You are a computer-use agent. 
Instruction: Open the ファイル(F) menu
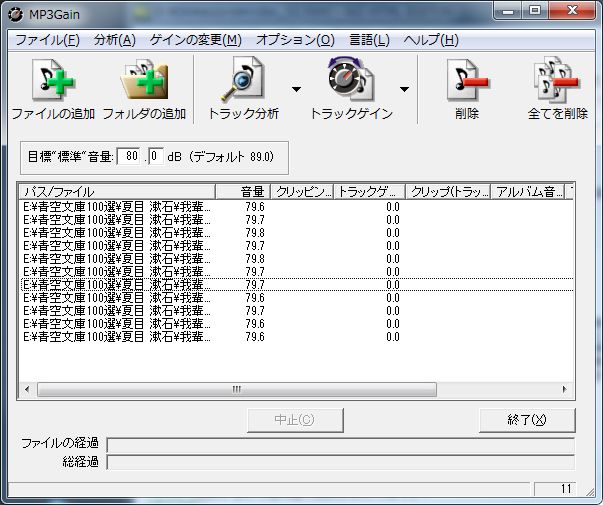(47, 40)
